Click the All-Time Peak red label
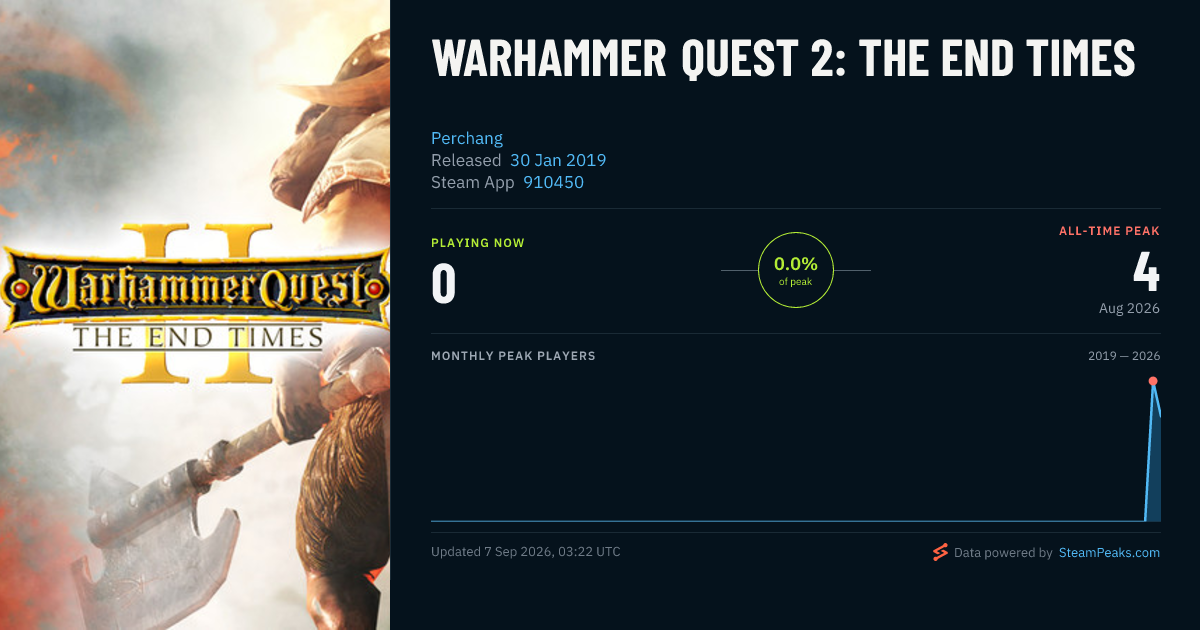The height and width of the screenshot is (630, 1200). coord(1109,231)
